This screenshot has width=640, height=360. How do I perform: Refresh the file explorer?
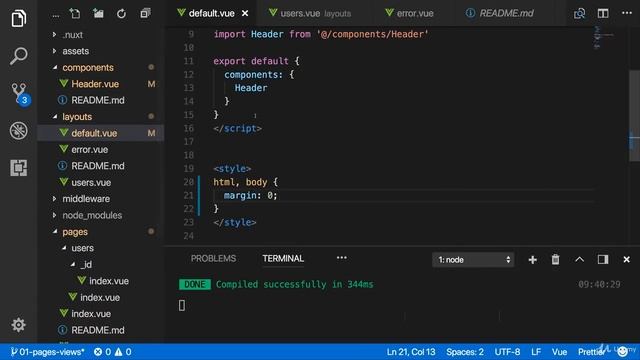tap(121, 14)
